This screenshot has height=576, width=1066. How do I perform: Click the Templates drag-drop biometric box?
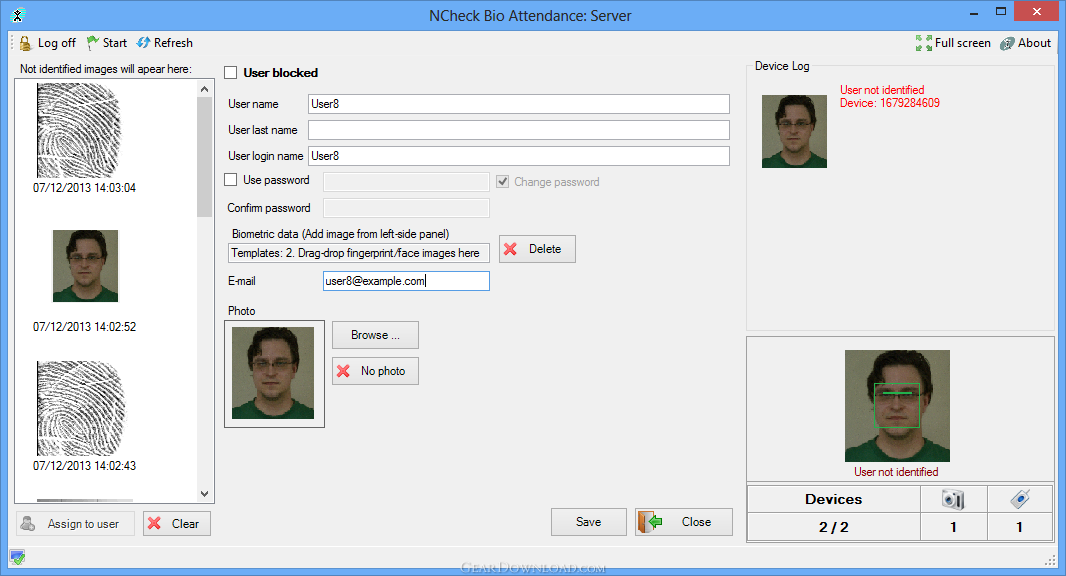click(x=358, y=253)
